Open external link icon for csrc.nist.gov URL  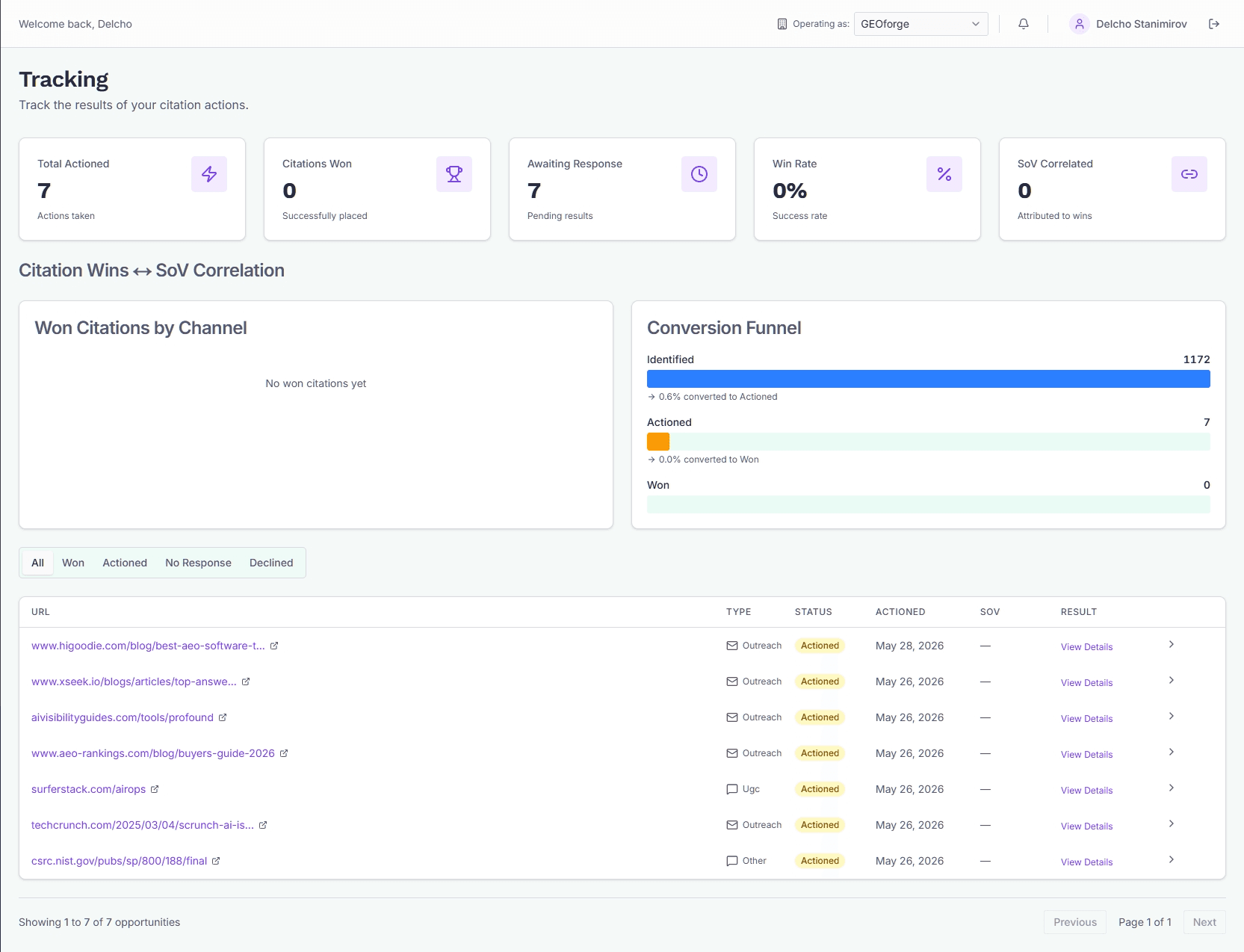216,861
